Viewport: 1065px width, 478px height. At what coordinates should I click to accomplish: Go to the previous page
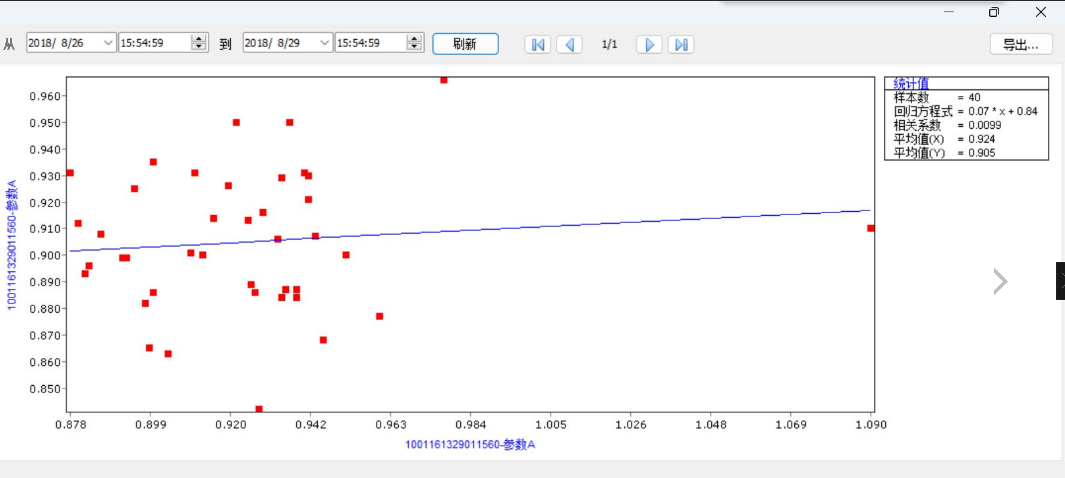click(x=569, y=44)
